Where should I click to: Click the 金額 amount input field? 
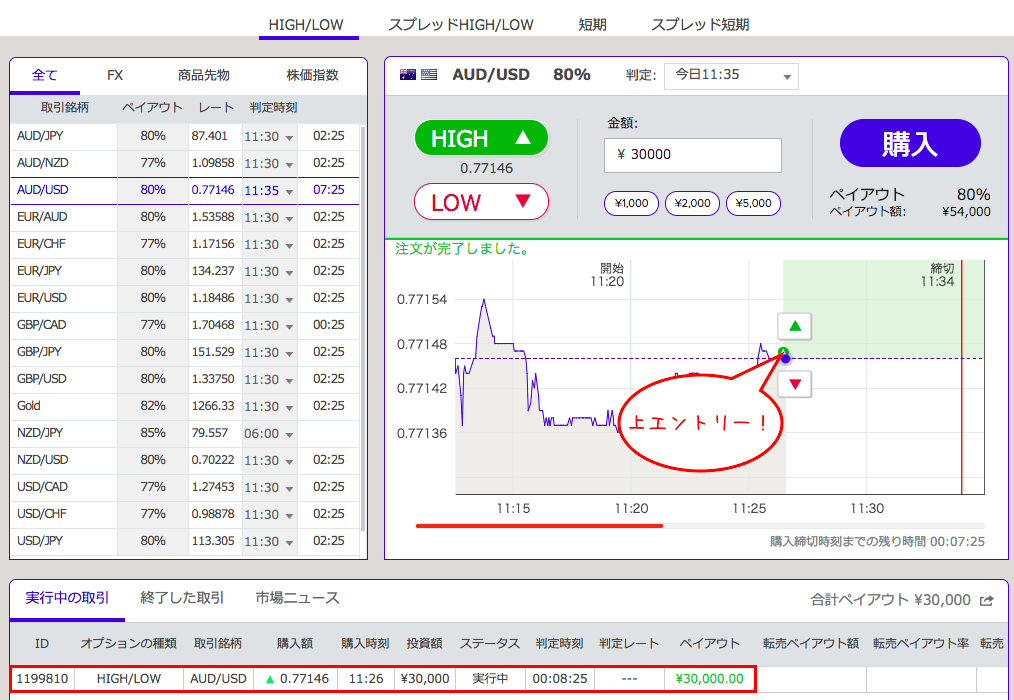(692, 155)
